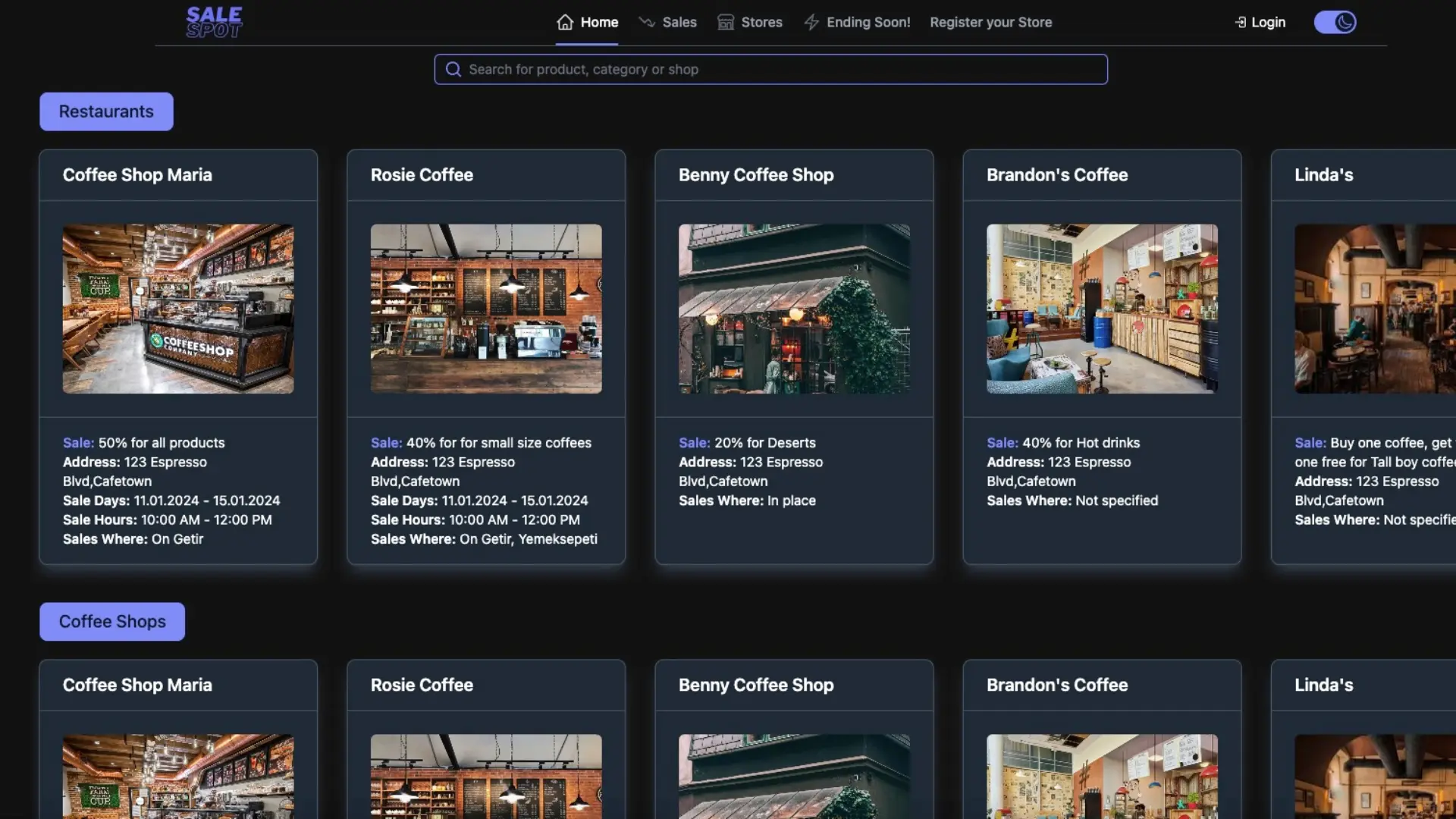This screenshot has width=1456, height=819.
Task: Go to the Stores page
Action: pos(761,22)
